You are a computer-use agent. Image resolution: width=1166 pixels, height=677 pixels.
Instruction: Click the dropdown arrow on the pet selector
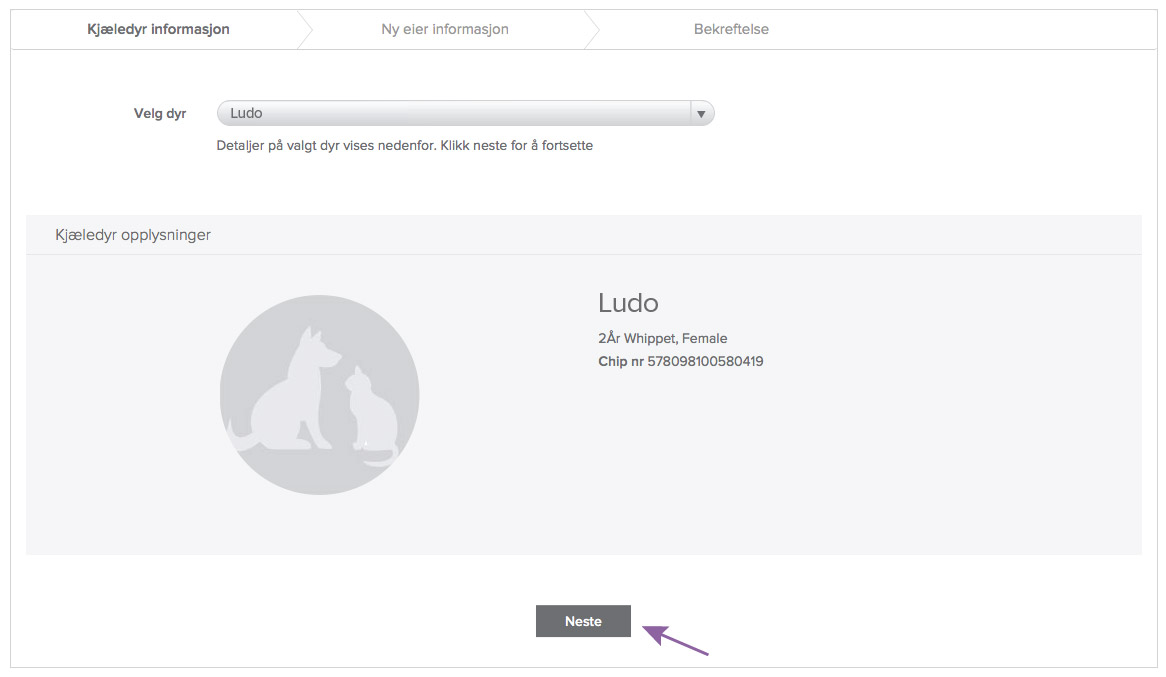coord(702,114)
